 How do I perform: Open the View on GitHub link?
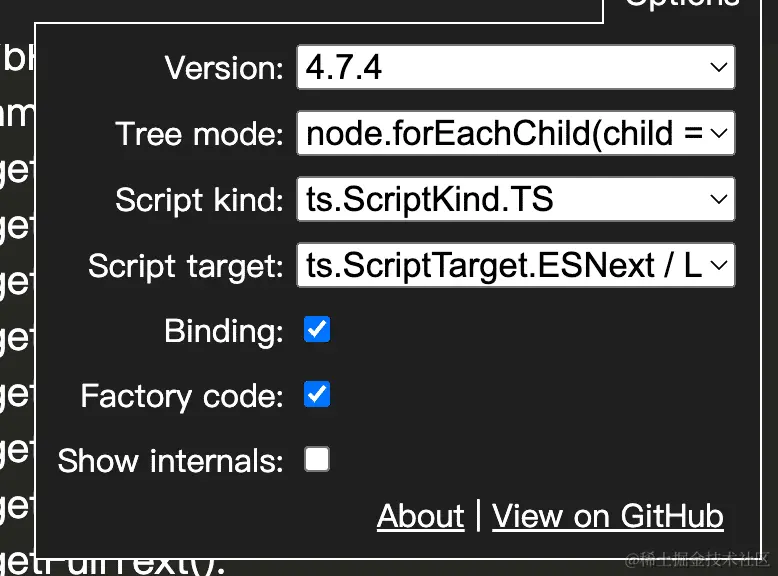[x=608, y=516]
